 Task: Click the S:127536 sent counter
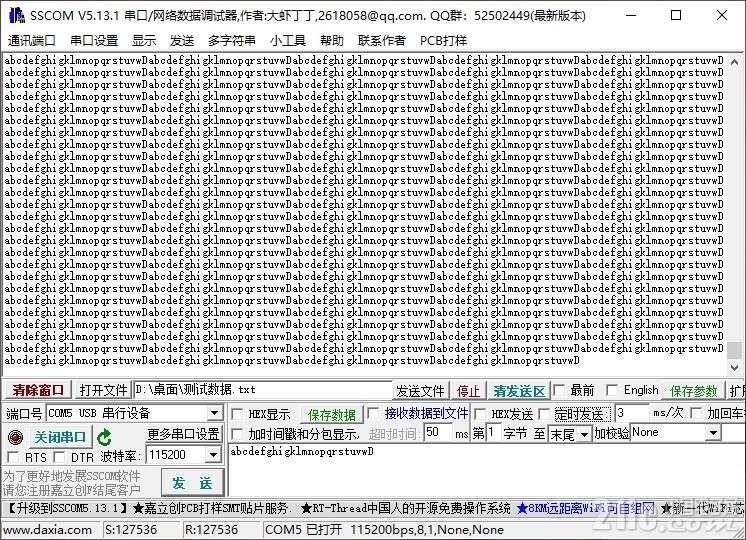click(142, 530)
